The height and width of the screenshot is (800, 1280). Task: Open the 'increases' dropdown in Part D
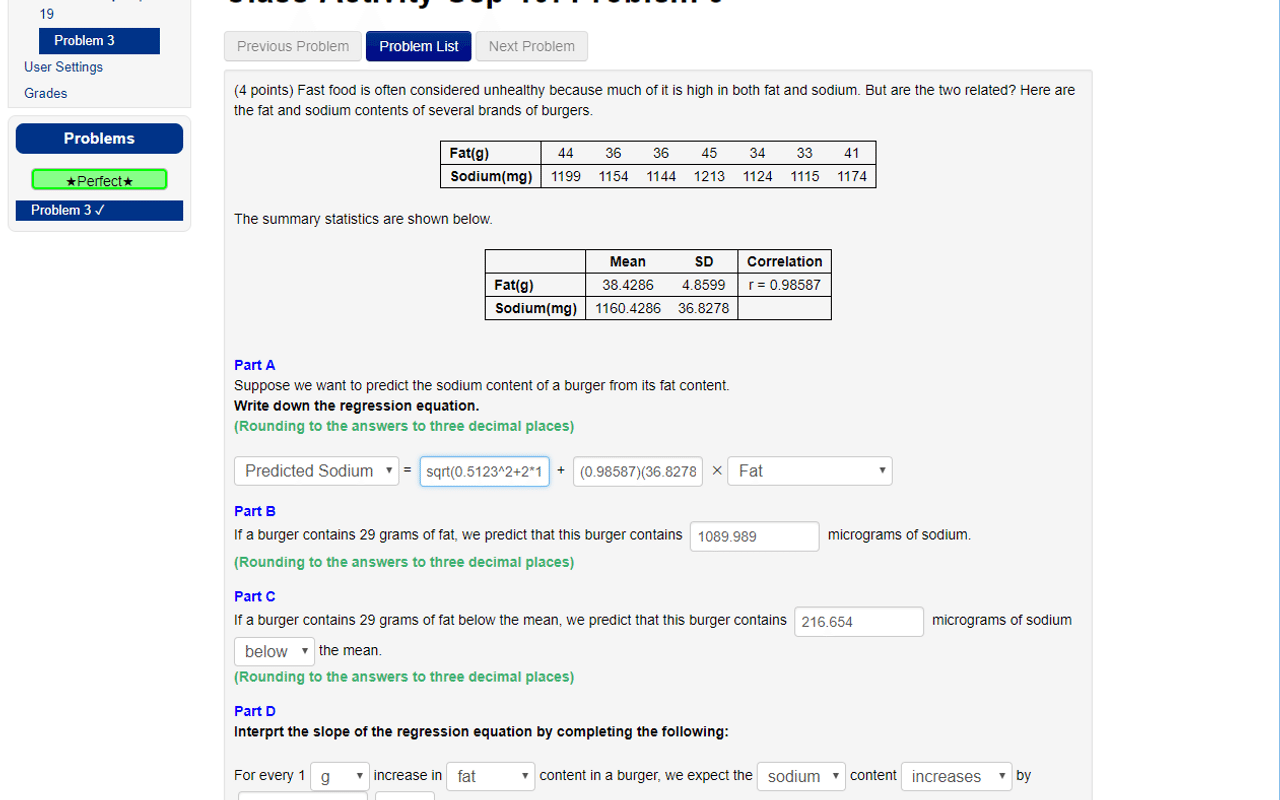958,776
